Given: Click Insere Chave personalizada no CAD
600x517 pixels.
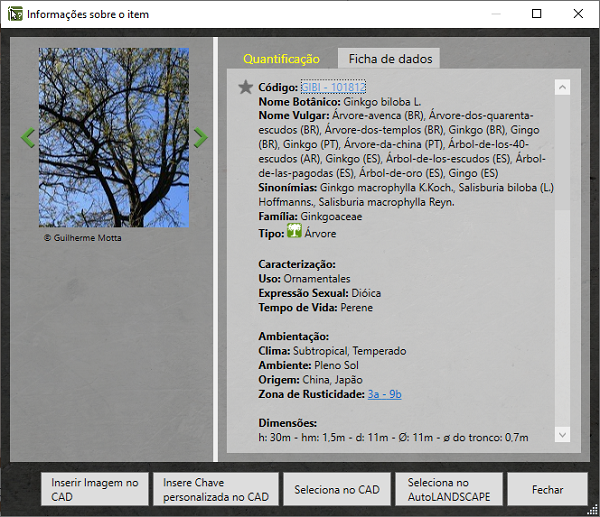Looking at the screenshot, I should click(215, 489).
